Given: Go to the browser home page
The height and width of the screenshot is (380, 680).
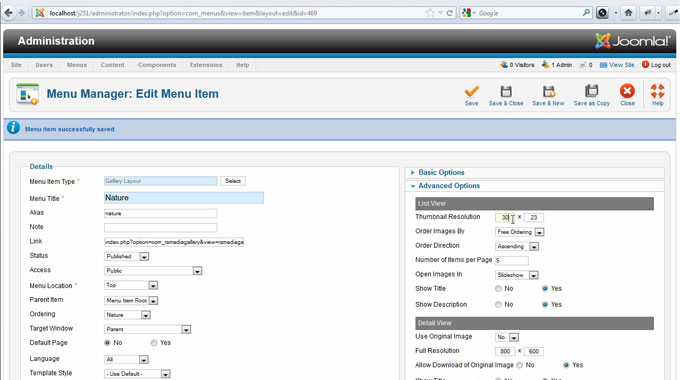Looking at the screenshot, I should pos(628,13).
